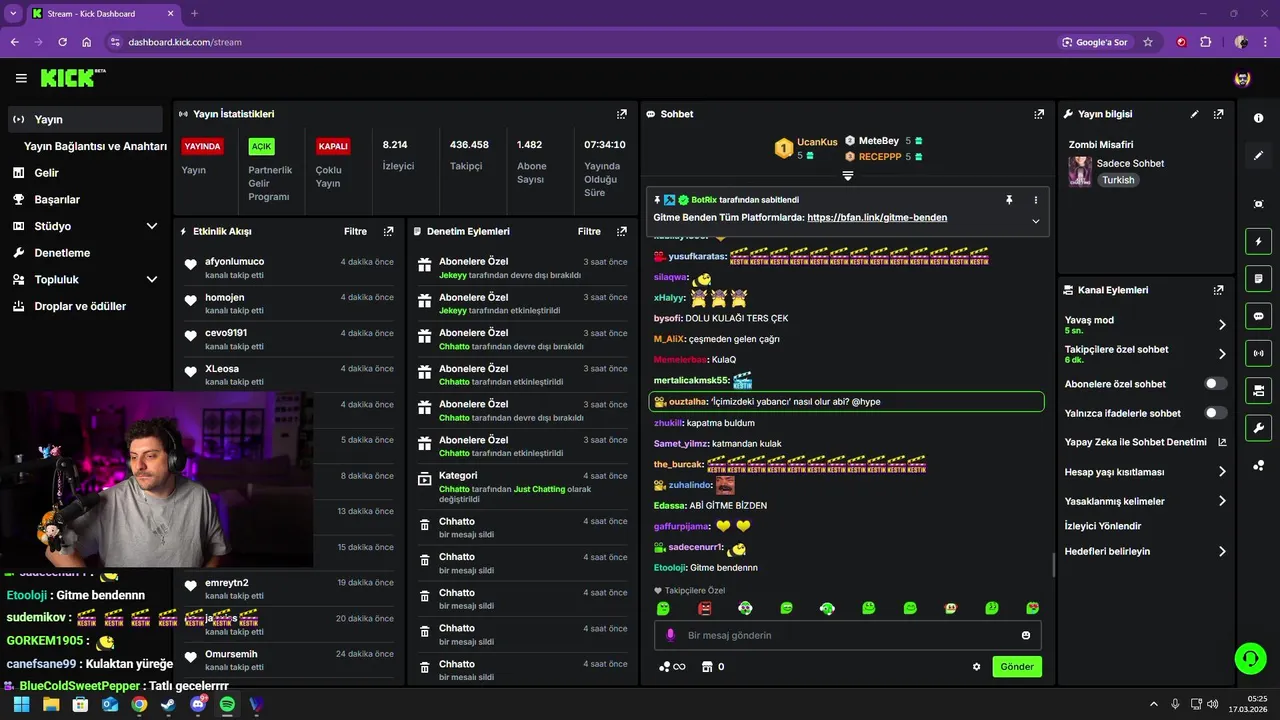The height and width of the screenshot is (720, 1280).
Task: Pop out the Yayın İstatistikleri panel
Action: pyautogui.click(x=622, y=114)
